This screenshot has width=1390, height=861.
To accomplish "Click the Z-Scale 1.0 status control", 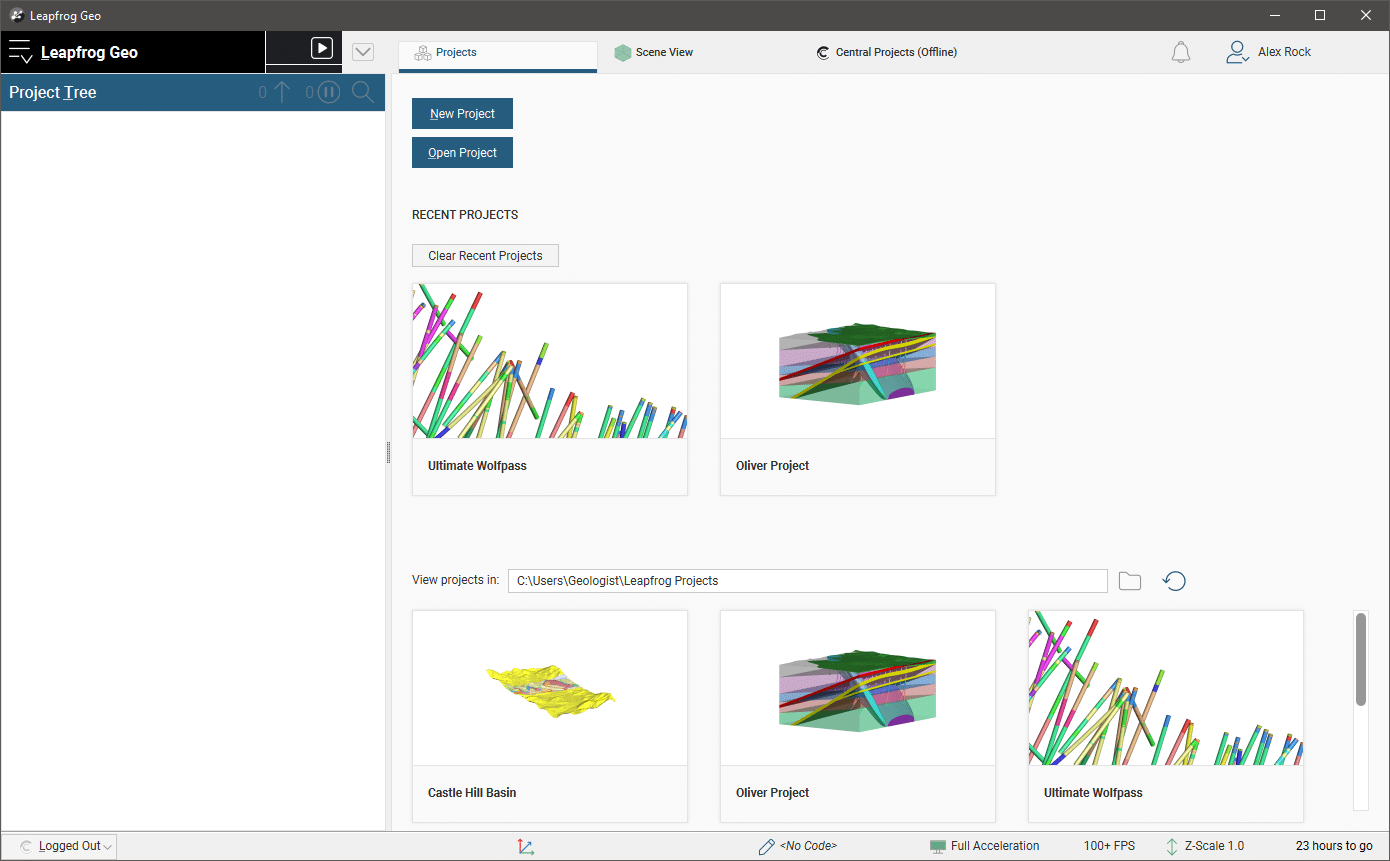I will (x=1204, y=846).
